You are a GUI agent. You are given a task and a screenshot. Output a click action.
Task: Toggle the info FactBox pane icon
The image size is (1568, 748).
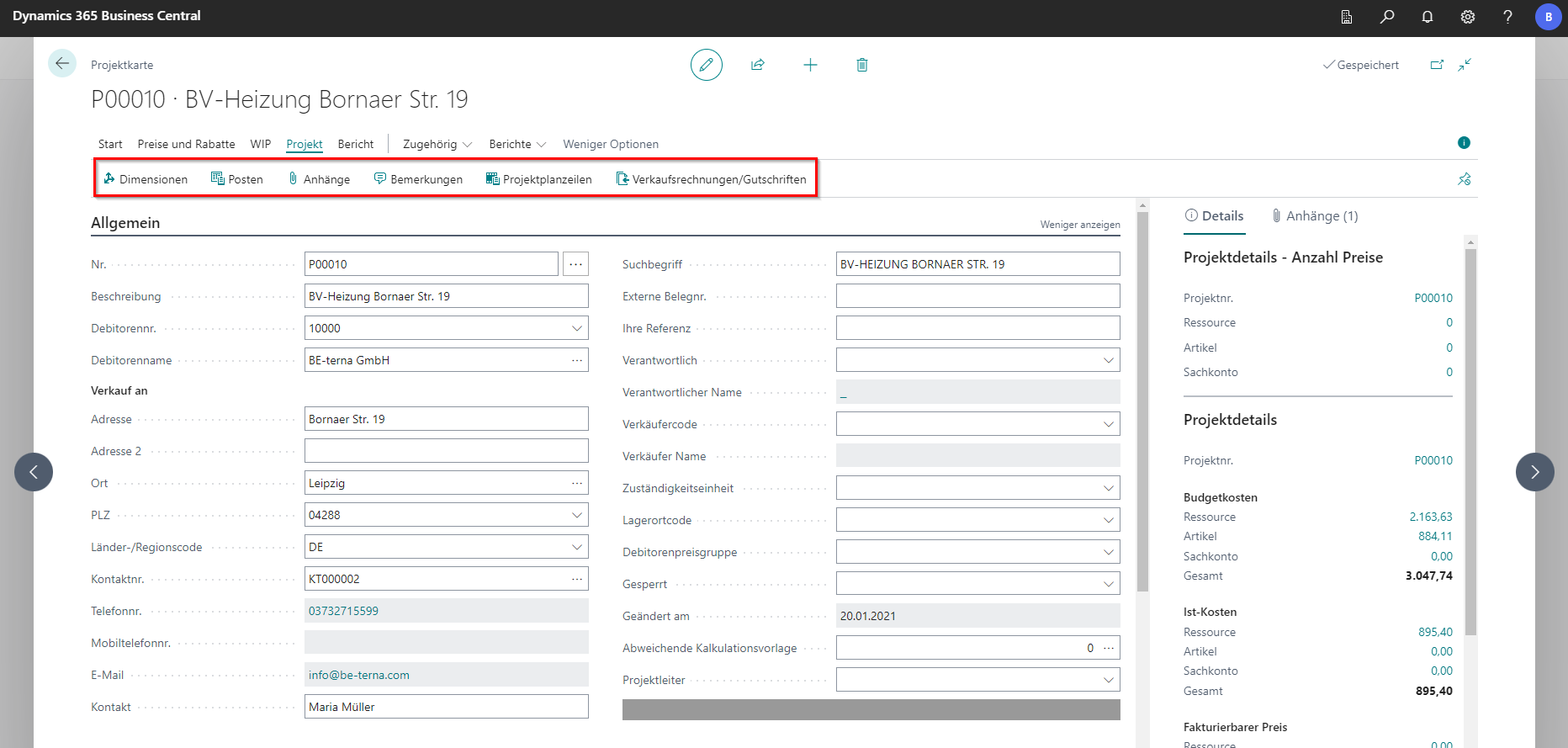point(1464,143)
